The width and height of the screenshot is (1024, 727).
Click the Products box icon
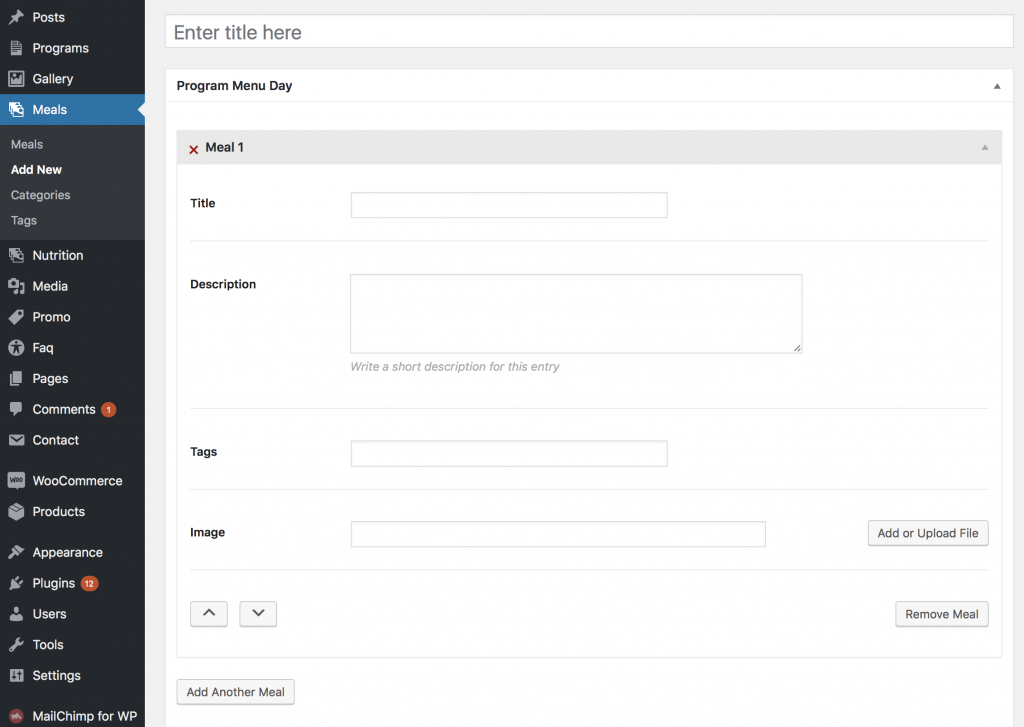tap(16, 511)
